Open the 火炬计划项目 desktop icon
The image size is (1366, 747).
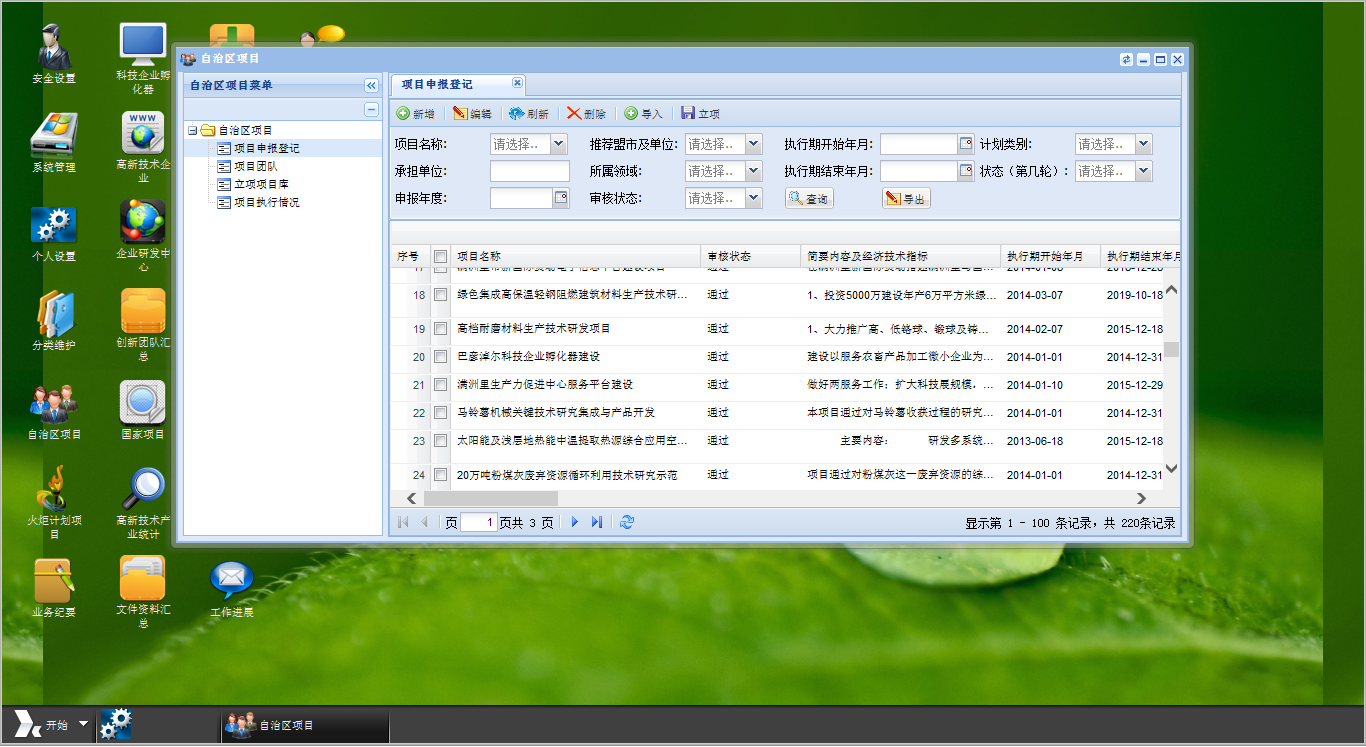(54, 490)
